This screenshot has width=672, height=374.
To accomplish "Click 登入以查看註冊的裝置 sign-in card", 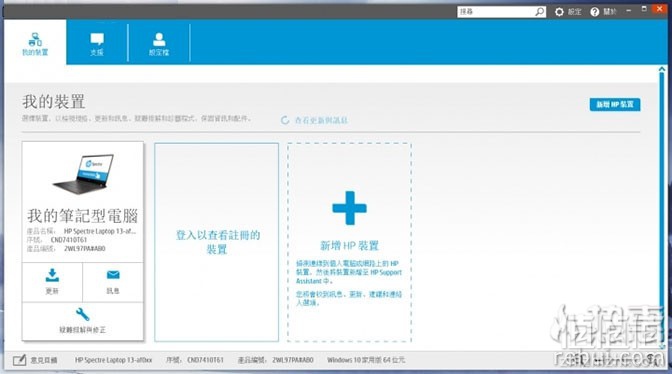I will coord(216,242).
